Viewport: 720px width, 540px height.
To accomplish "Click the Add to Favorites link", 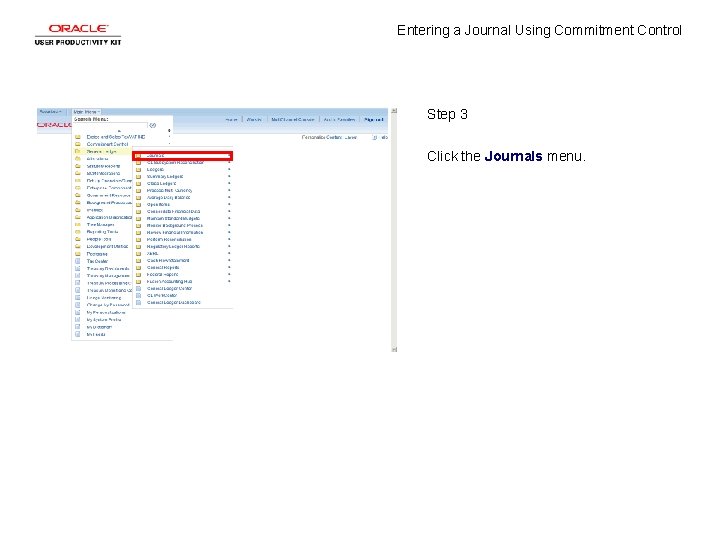I will click(339, 119).
